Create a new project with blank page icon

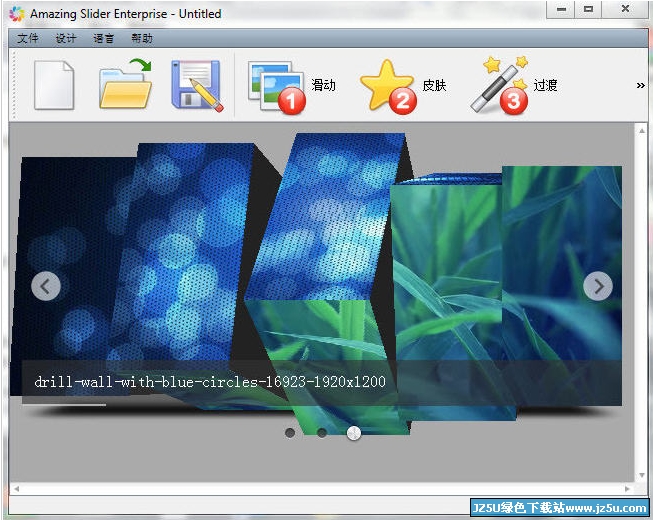point(54,85)
